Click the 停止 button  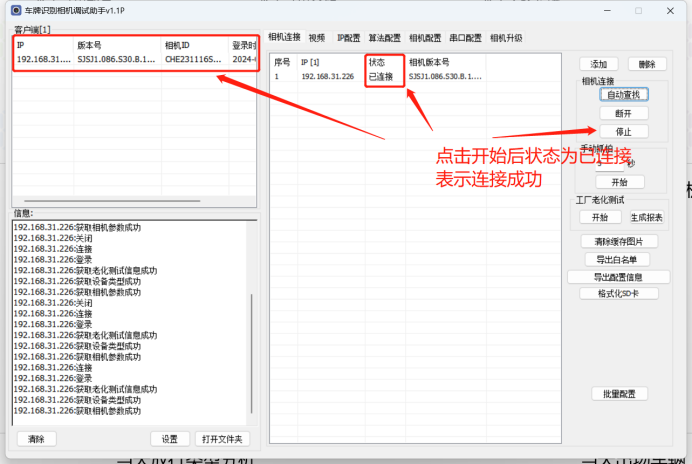pos(624,132)
